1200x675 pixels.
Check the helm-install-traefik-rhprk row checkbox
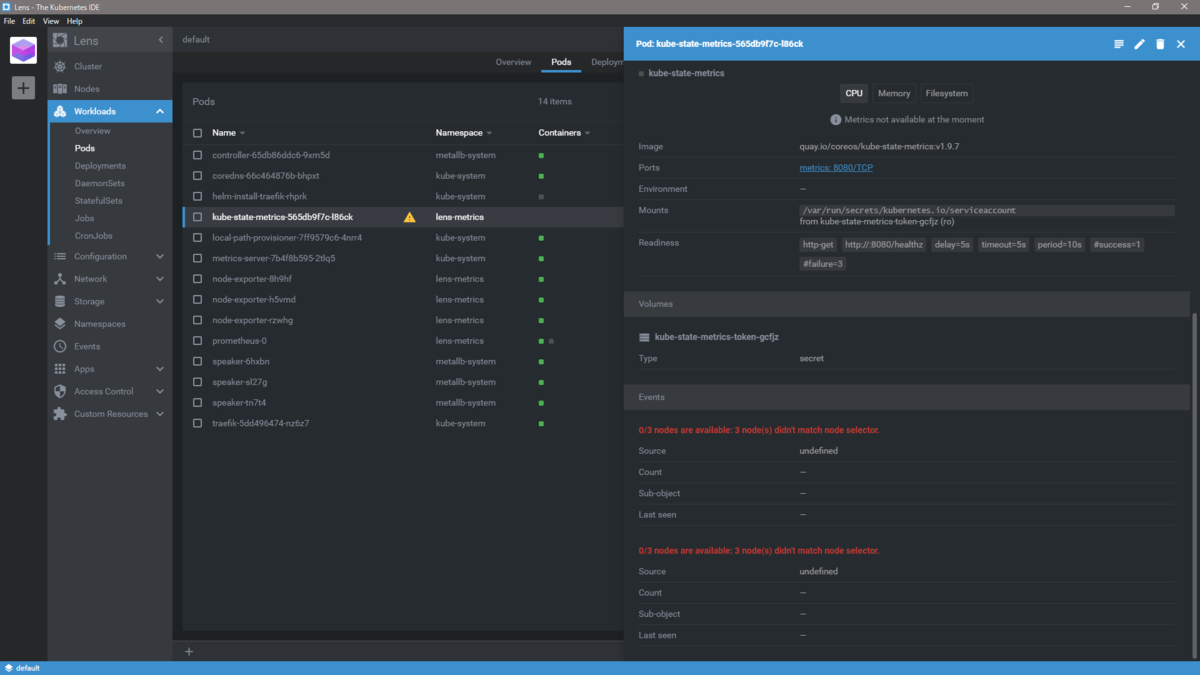tap(197, 197)
